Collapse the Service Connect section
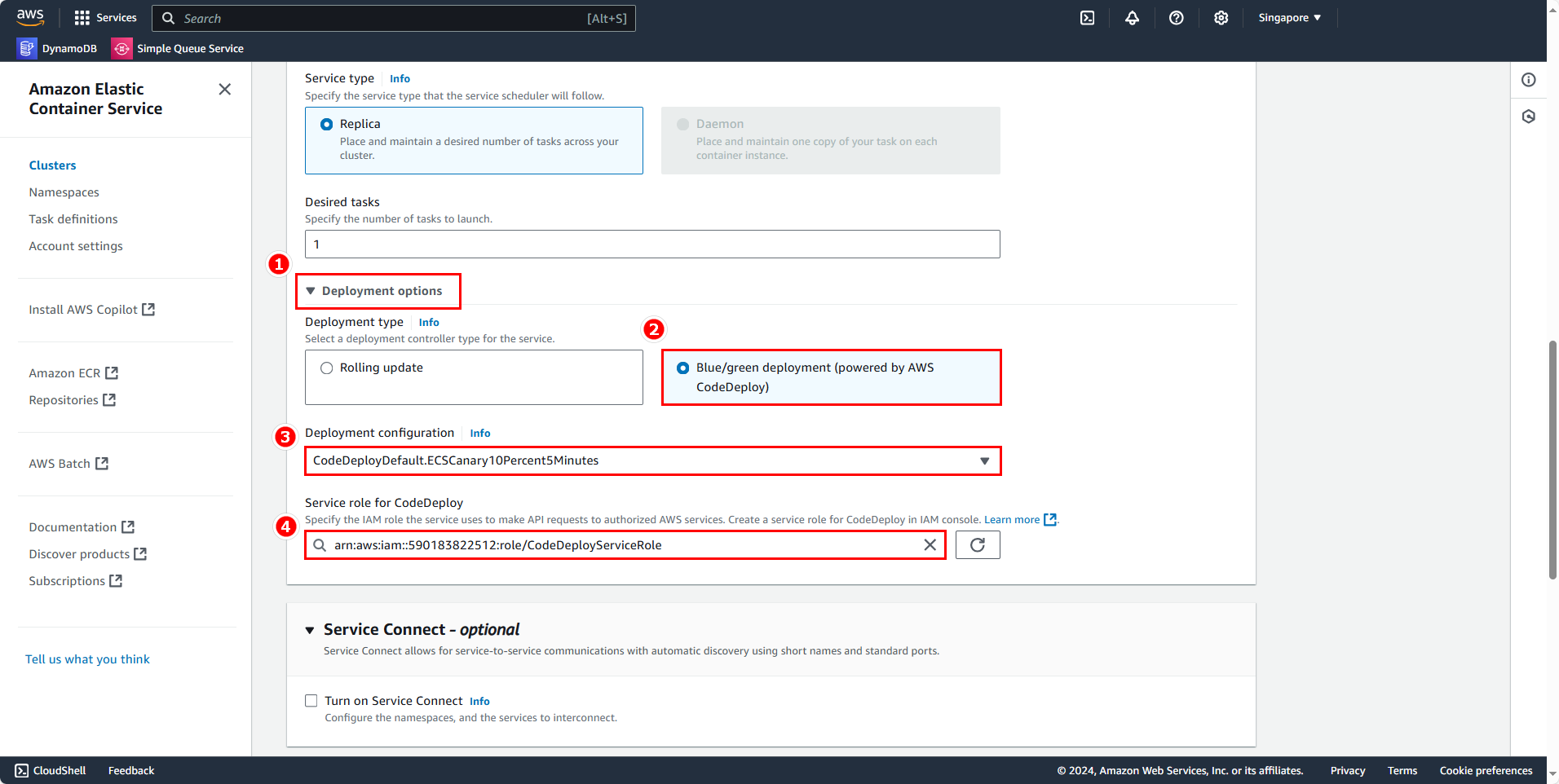Image resolution: width=1559 pixels, height=784 pixels. click(x=310, y=630)
